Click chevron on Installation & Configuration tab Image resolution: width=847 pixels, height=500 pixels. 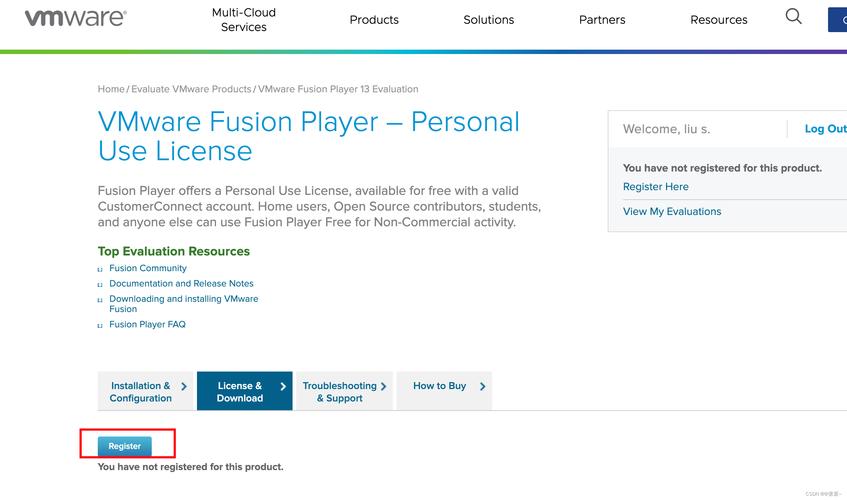click(x=184, y=386)
